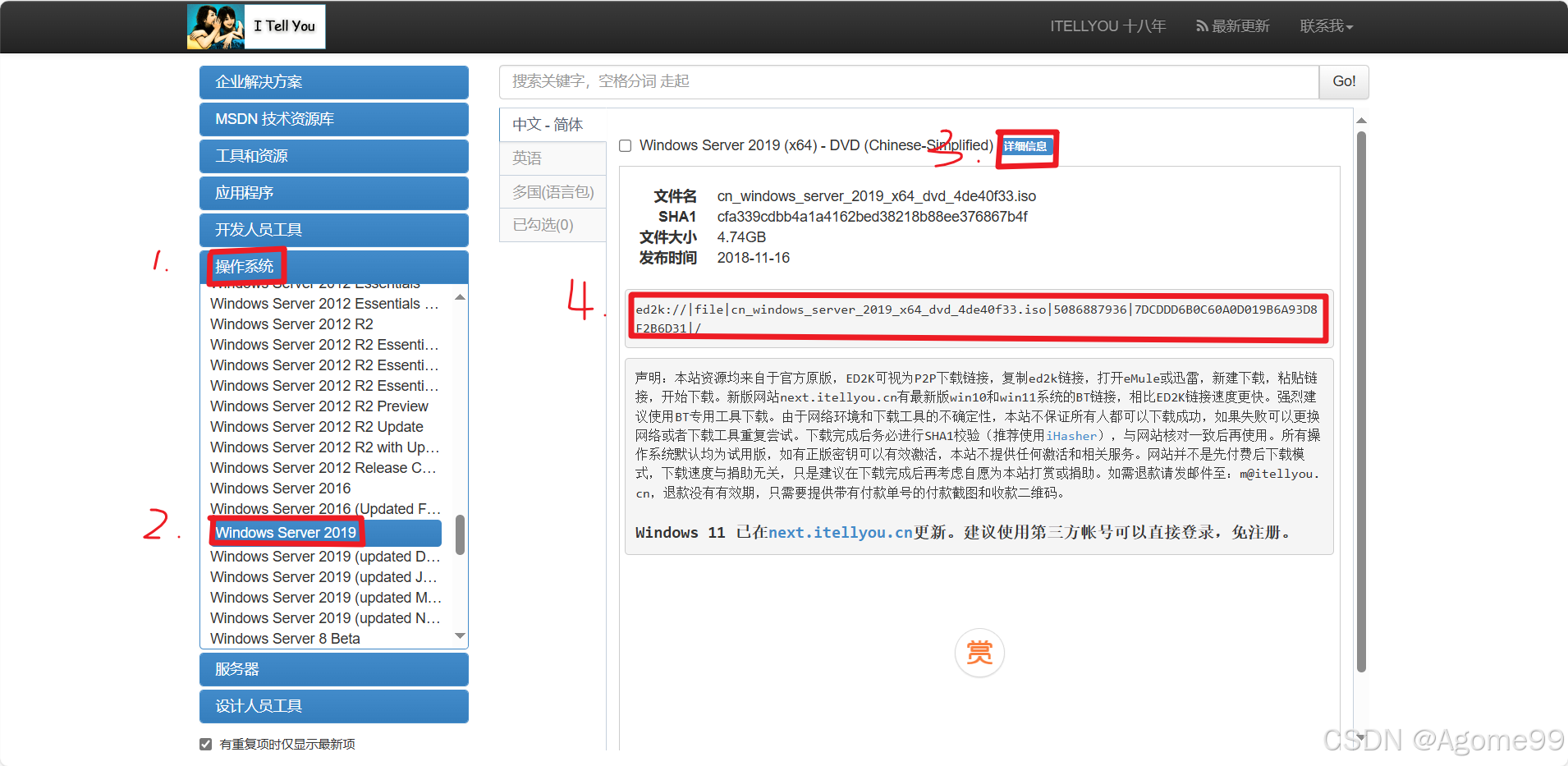The height and width of the screenshot is (766, 1568).
Task: Click the 详细信息 details button
Action: pyautogui.click(x=1025, y=146)
